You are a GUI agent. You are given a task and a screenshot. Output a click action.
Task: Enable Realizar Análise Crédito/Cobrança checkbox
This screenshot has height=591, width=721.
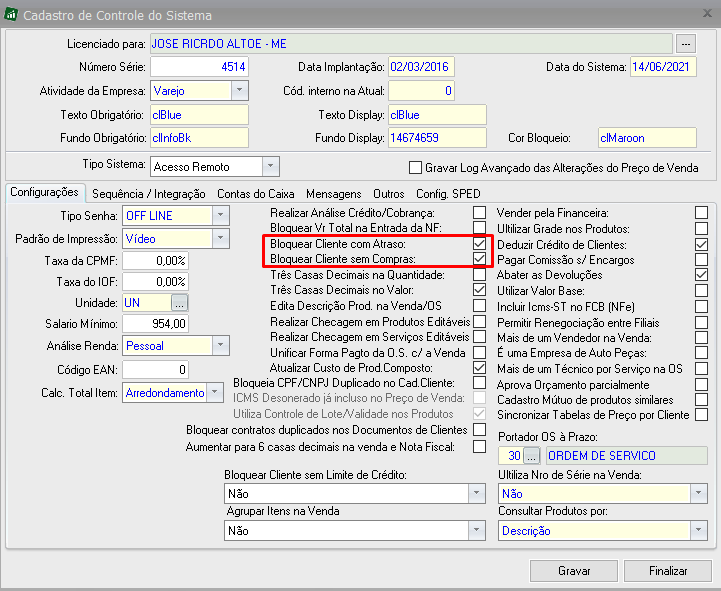pyautogui.click(x=479, y=212)
